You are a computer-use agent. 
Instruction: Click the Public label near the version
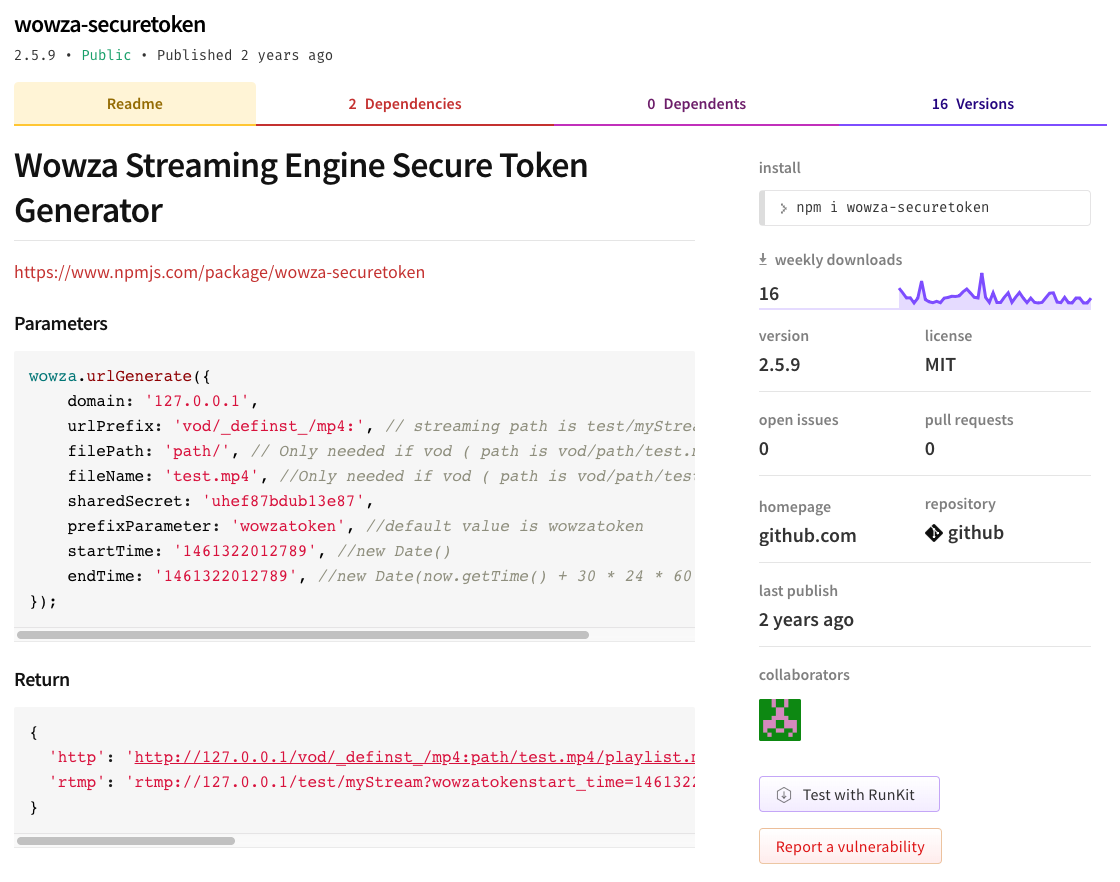click(106, 55)
